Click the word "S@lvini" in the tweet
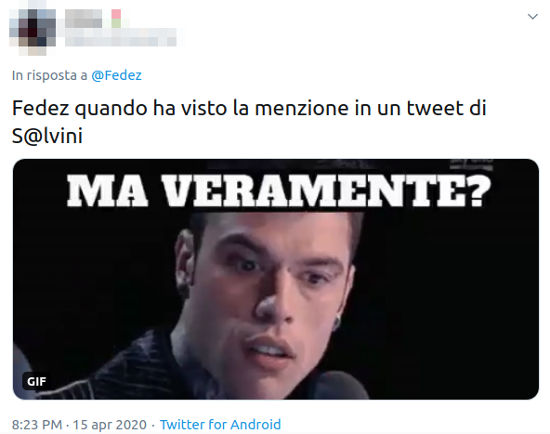This screenshot has height=434, width=550. pos(47,136)
